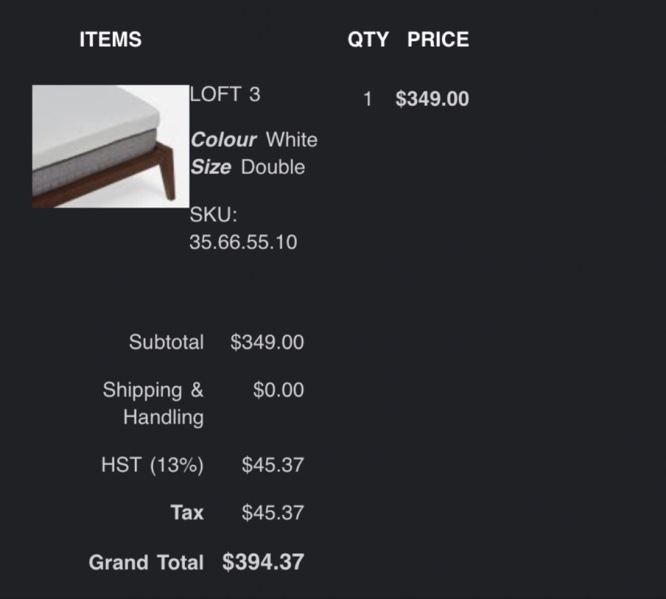Select the shipping amount $0.00

click(x=278, y=390)
